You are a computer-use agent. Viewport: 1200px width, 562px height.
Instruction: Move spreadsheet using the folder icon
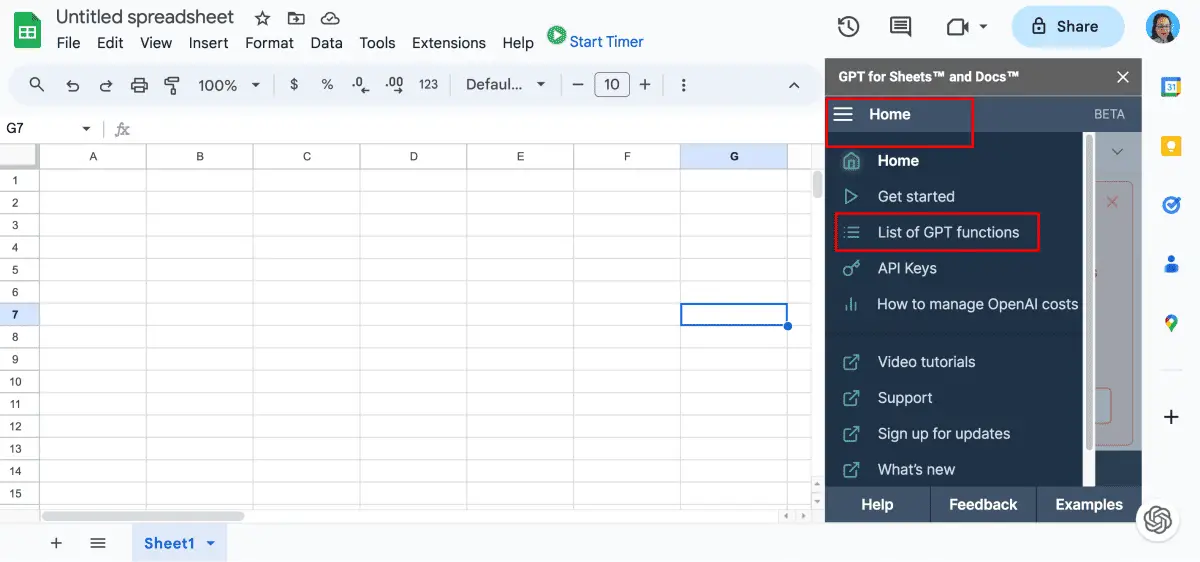(296, 18)
